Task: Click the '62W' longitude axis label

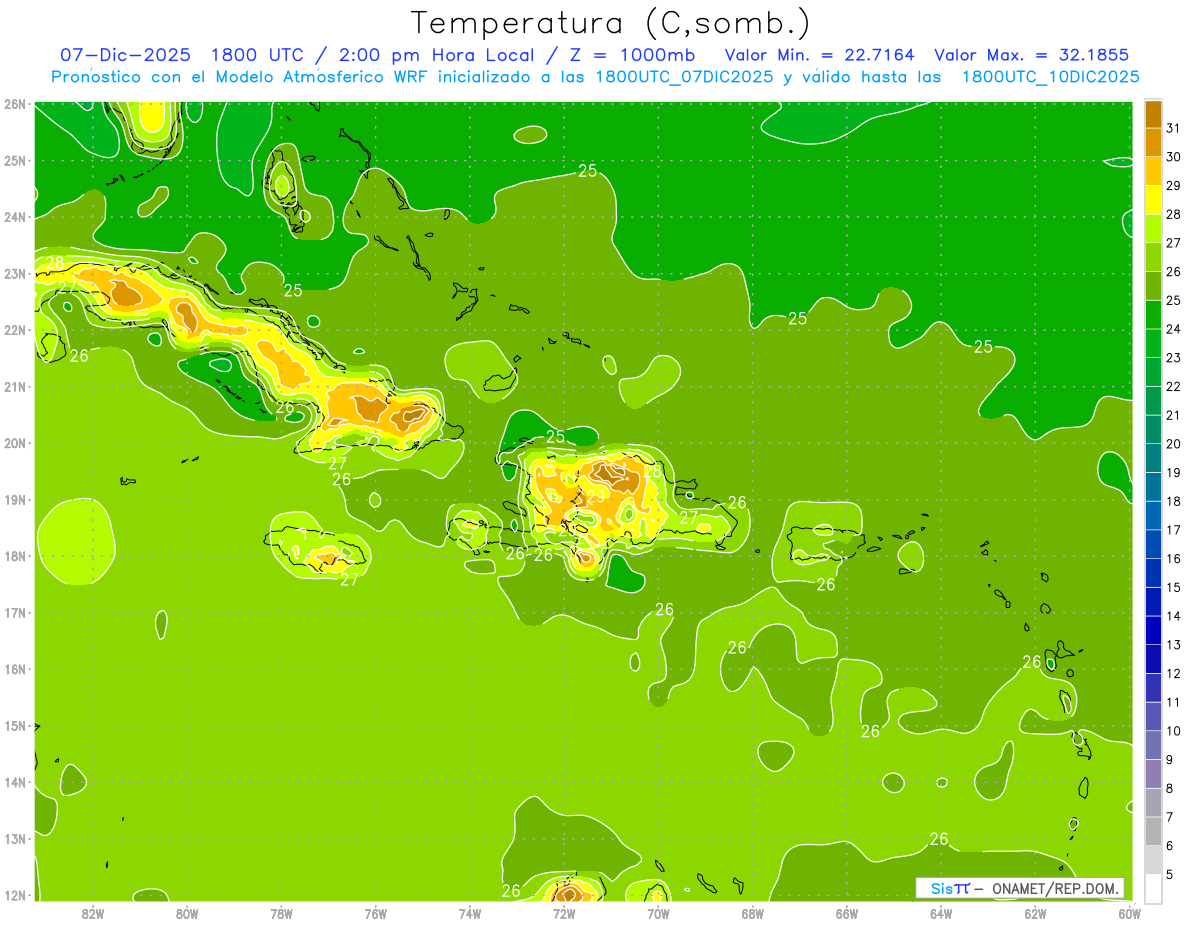Action: (1035, 913)
